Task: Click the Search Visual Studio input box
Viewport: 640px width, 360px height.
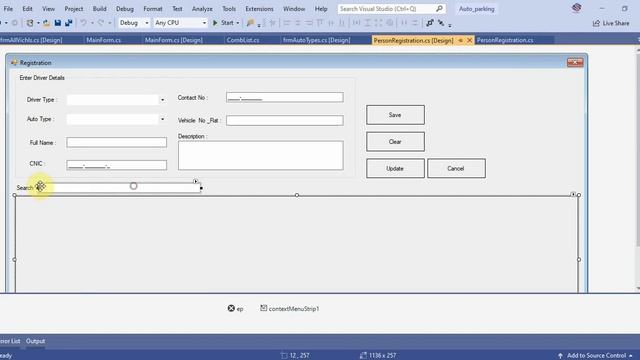Action: [x=386, y=9]
